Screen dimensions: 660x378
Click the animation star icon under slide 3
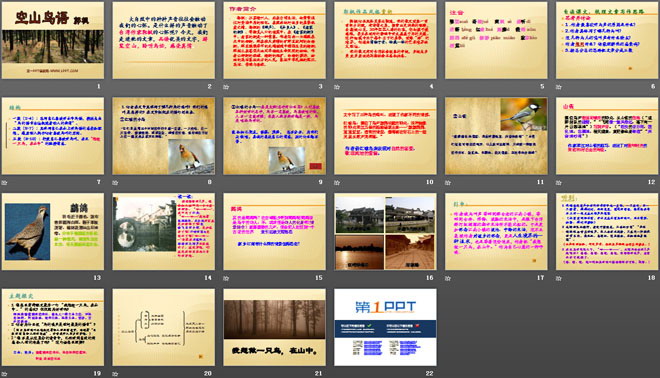[x=226, y=87]
